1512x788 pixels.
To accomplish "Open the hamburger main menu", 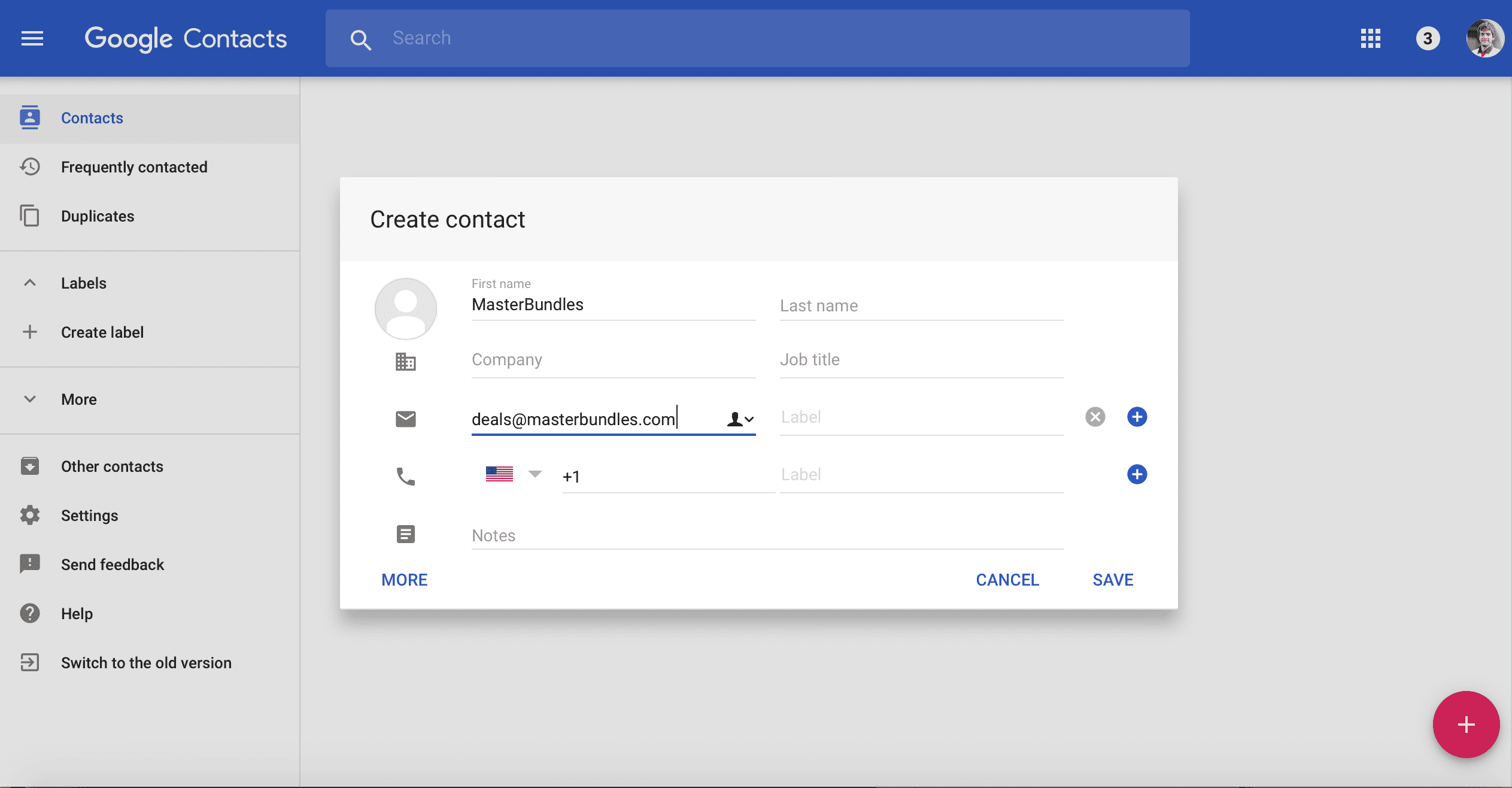I will pyautogui.click(x=32, y=38).
